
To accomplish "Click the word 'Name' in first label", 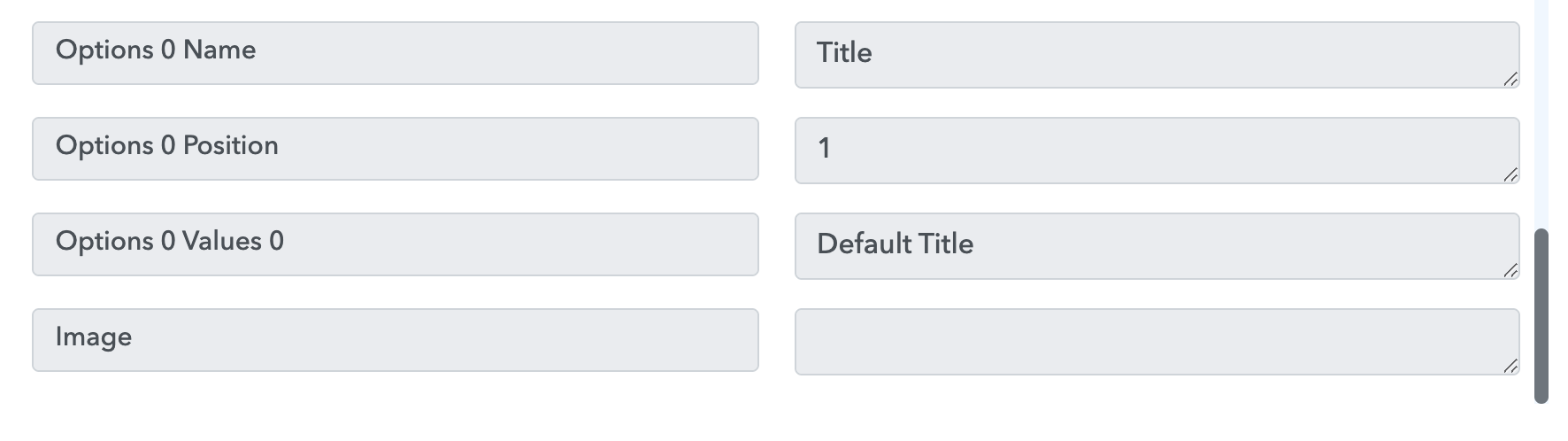I will coord(219,50).
